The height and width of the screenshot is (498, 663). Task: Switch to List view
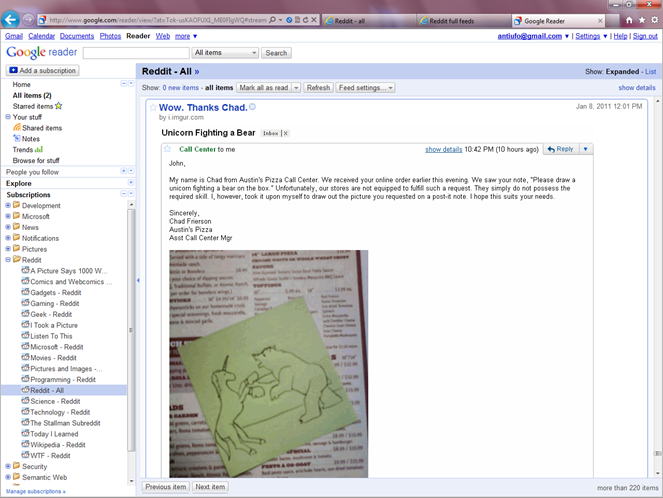click(650, 72)
